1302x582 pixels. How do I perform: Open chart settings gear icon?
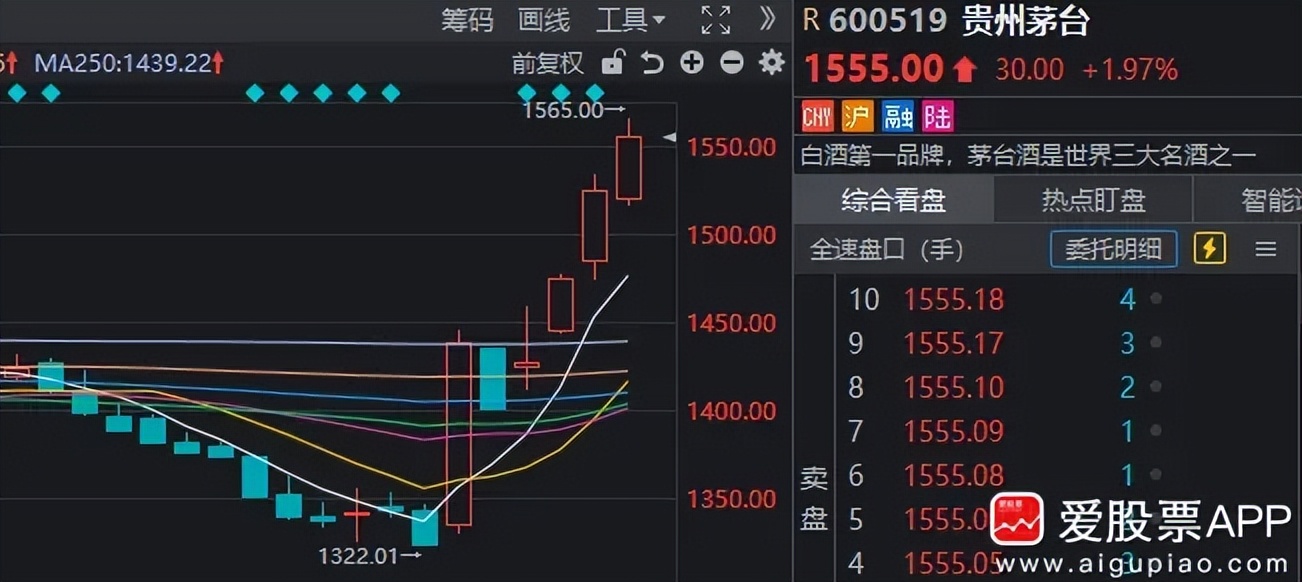pos(771,63)
